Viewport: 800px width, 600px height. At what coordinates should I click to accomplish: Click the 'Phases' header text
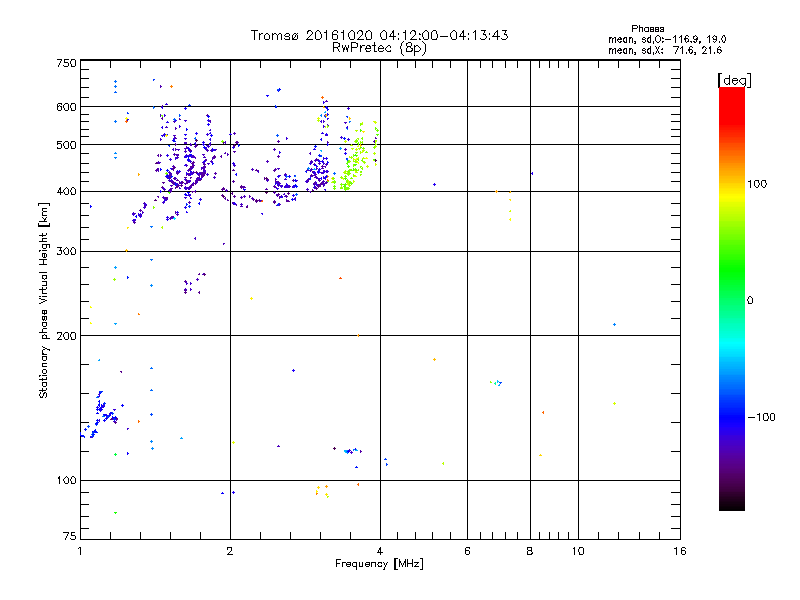click(647, 29)
